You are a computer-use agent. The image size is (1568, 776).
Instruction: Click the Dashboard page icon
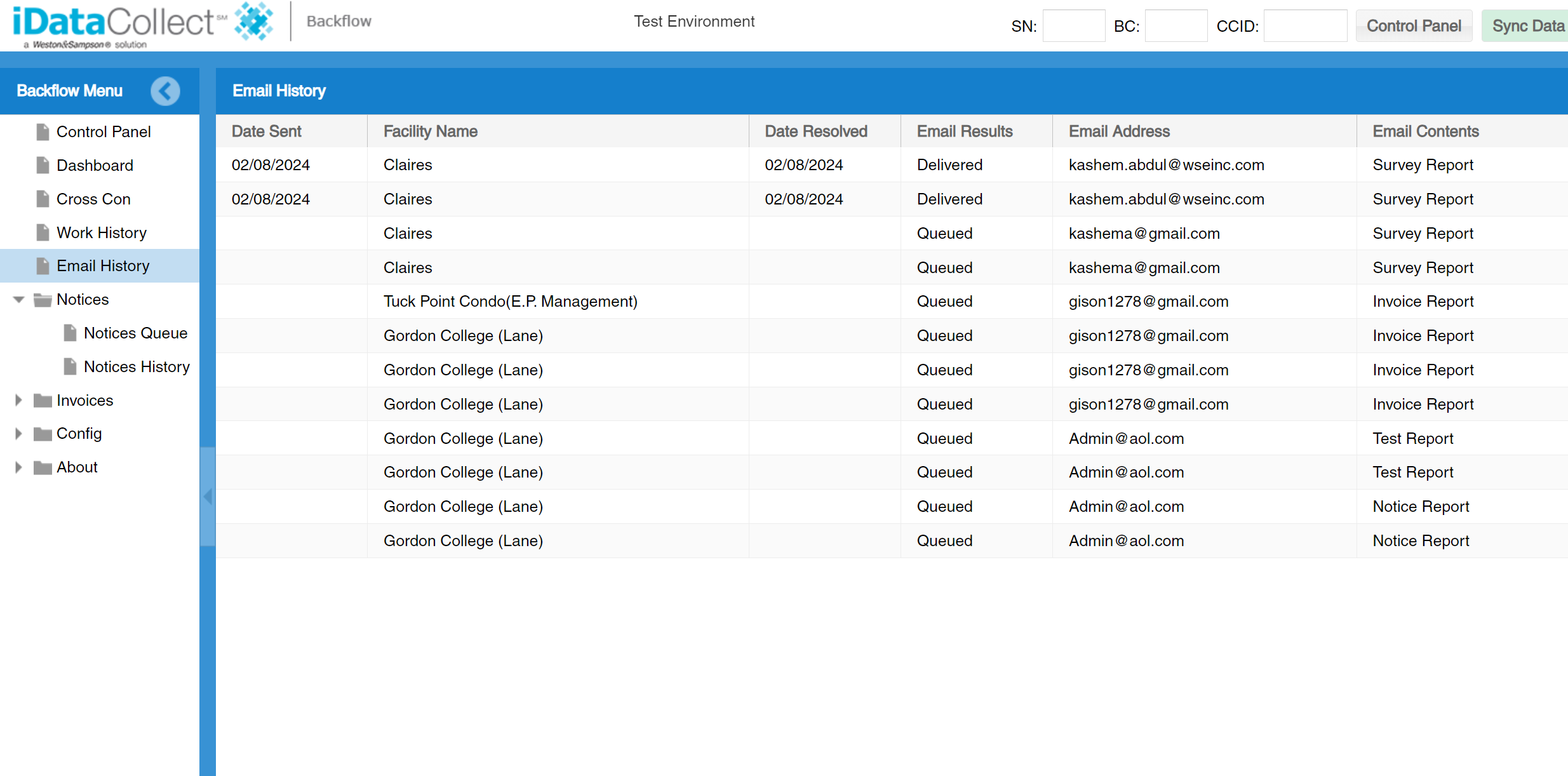[43, 165]
